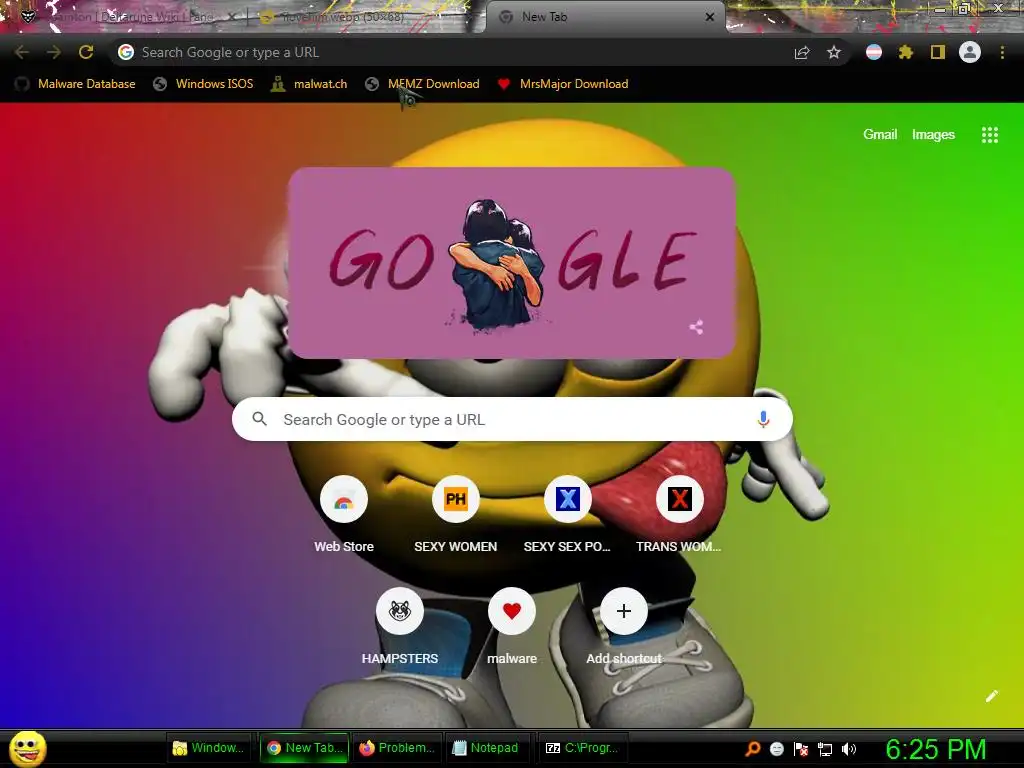Open the smiley-face Start button
1024x768 pixels.
tap(27, 748)
